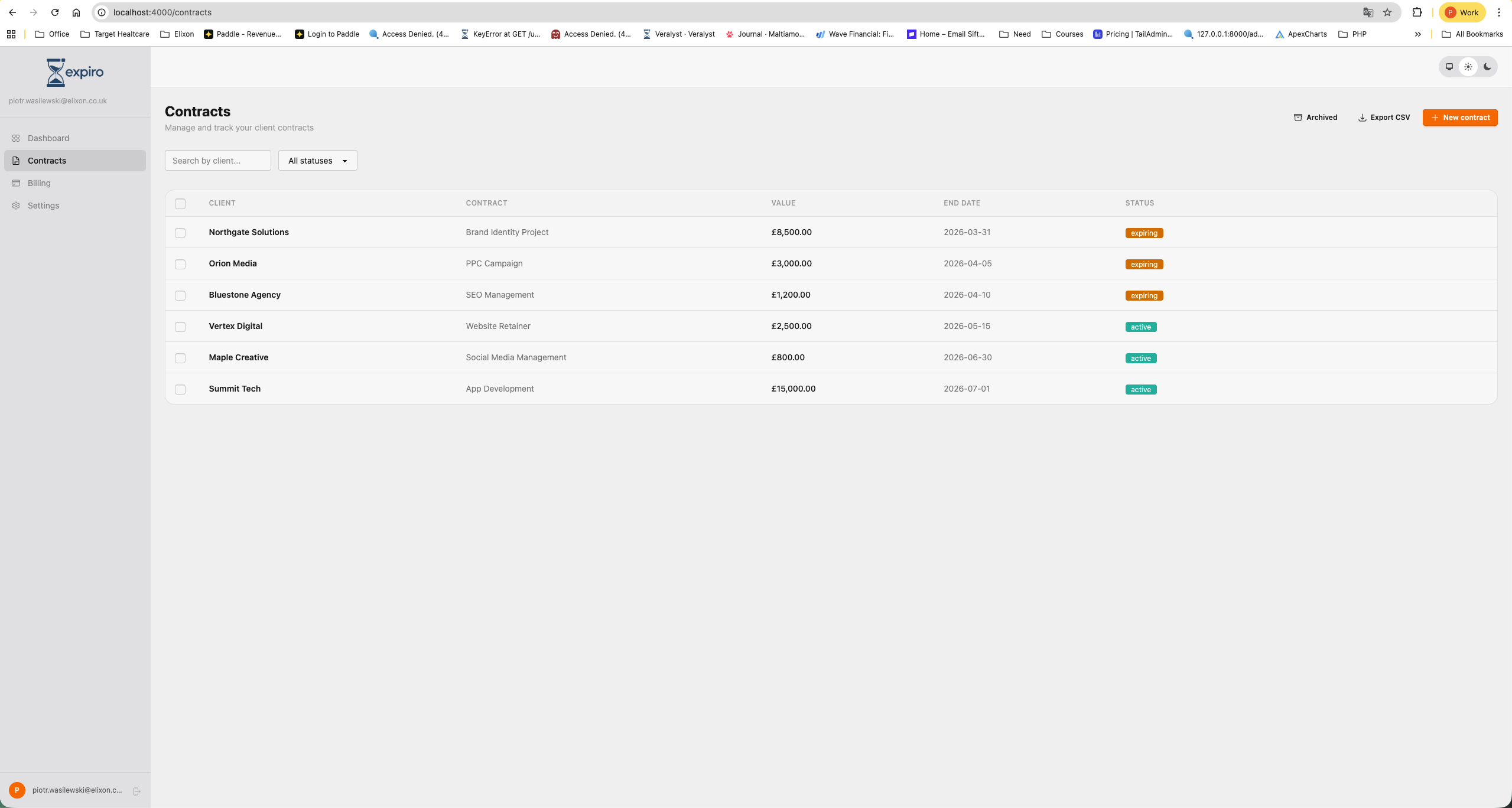This screenshot has width=1512, height=808.
Task: Open Billing from the sidebar
Action: [x=39, y=183]
